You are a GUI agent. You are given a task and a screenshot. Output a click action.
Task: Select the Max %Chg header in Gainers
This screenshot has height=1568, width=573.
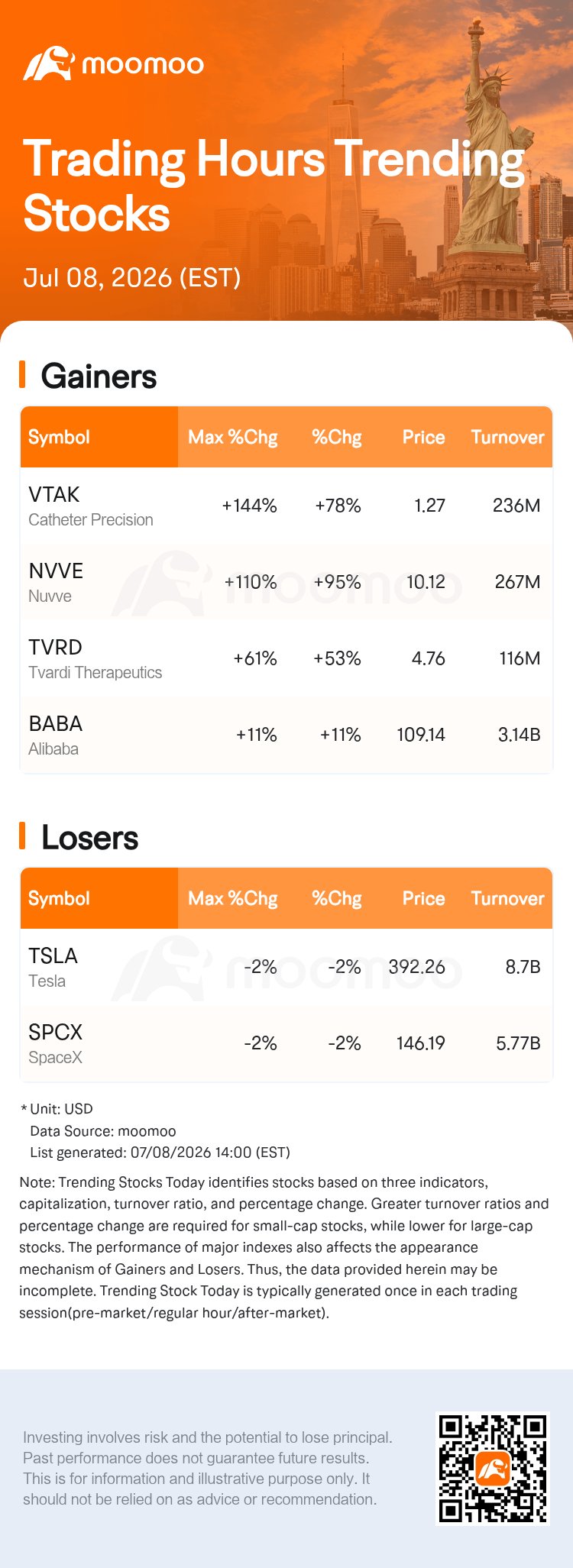tap(232, 437)
